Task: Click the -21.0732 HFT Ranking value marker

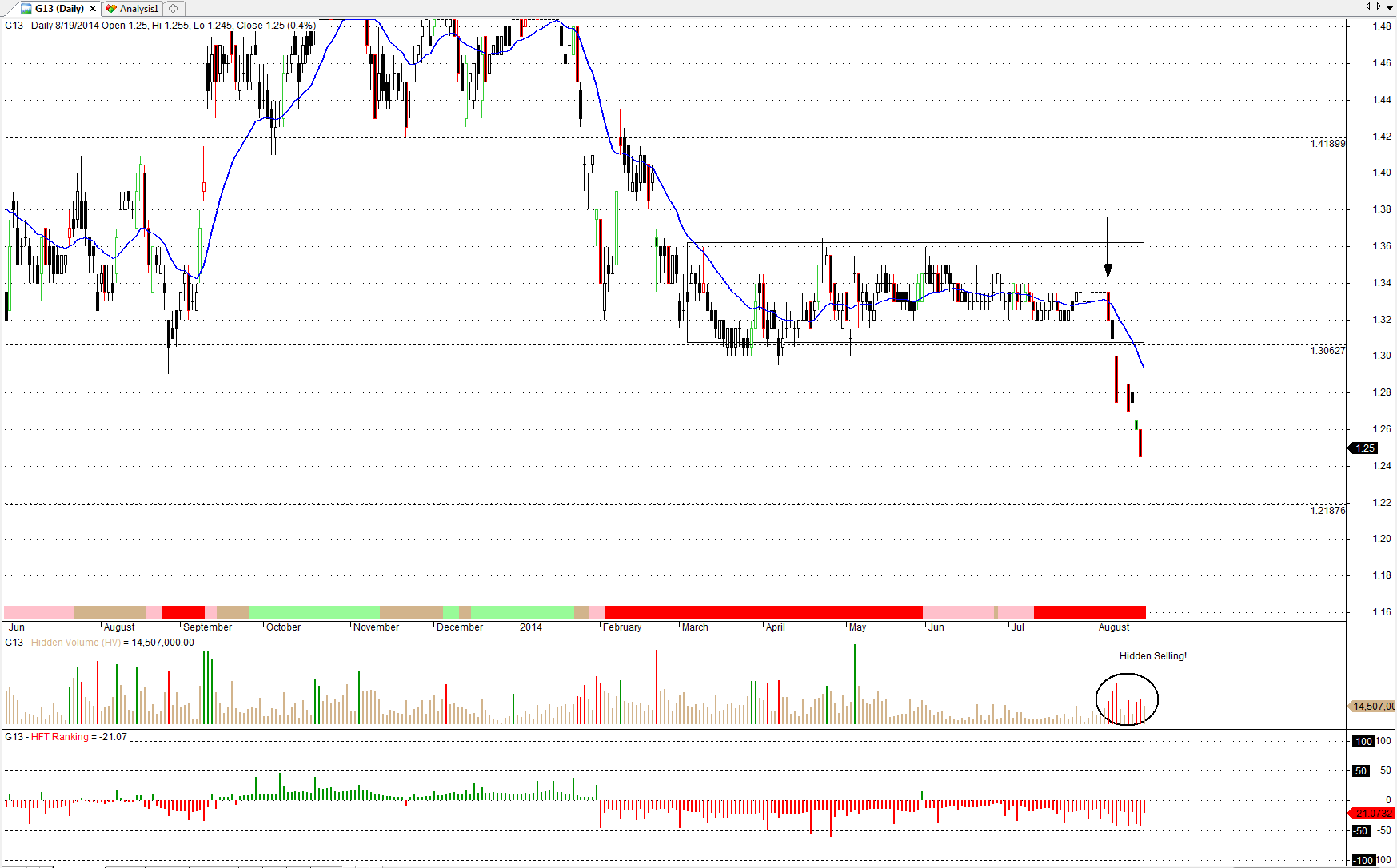Action: (x=1371, y=814)
